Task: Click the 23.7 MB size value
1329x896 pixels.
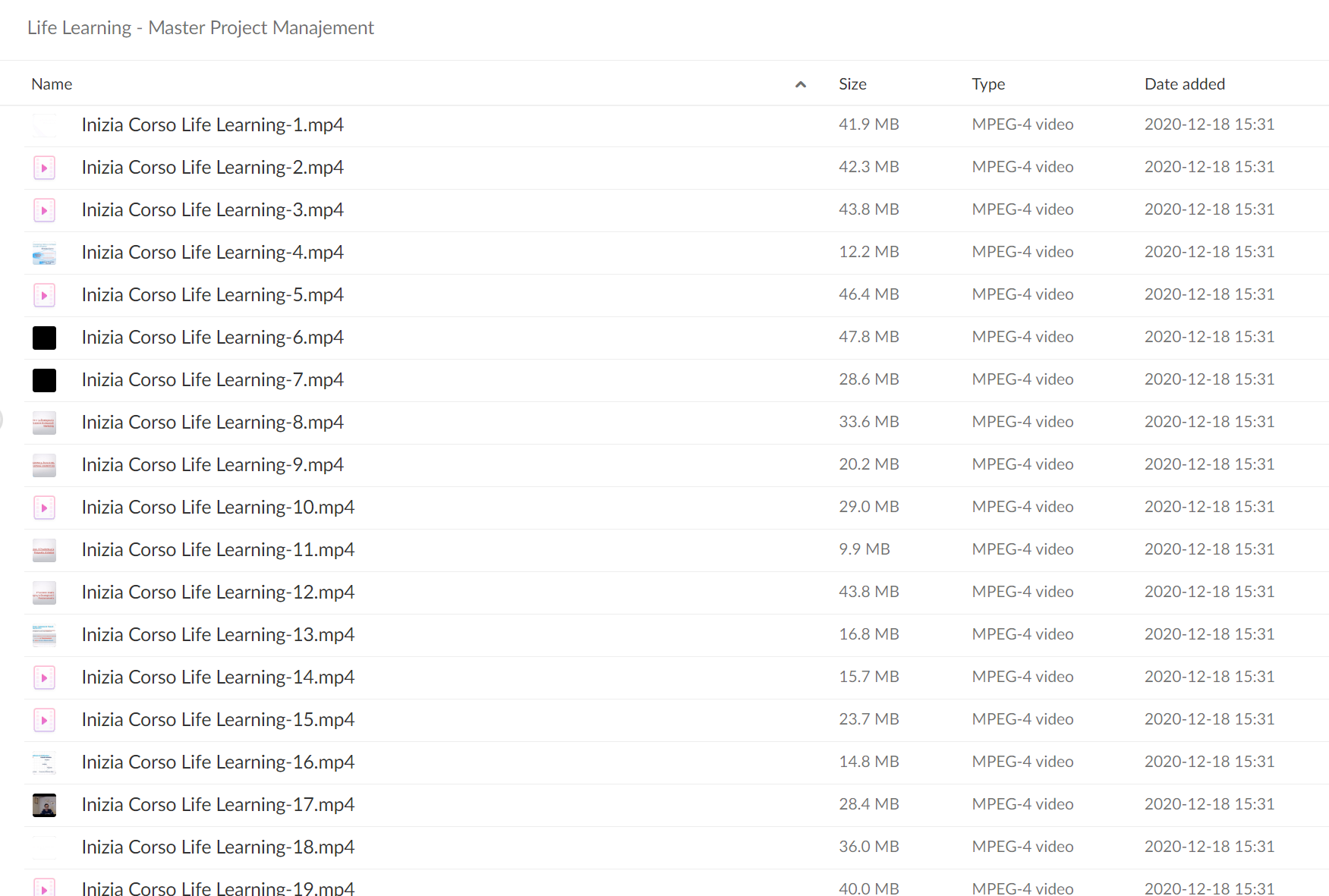Action: pyautogui.click(x=868, y=719)
